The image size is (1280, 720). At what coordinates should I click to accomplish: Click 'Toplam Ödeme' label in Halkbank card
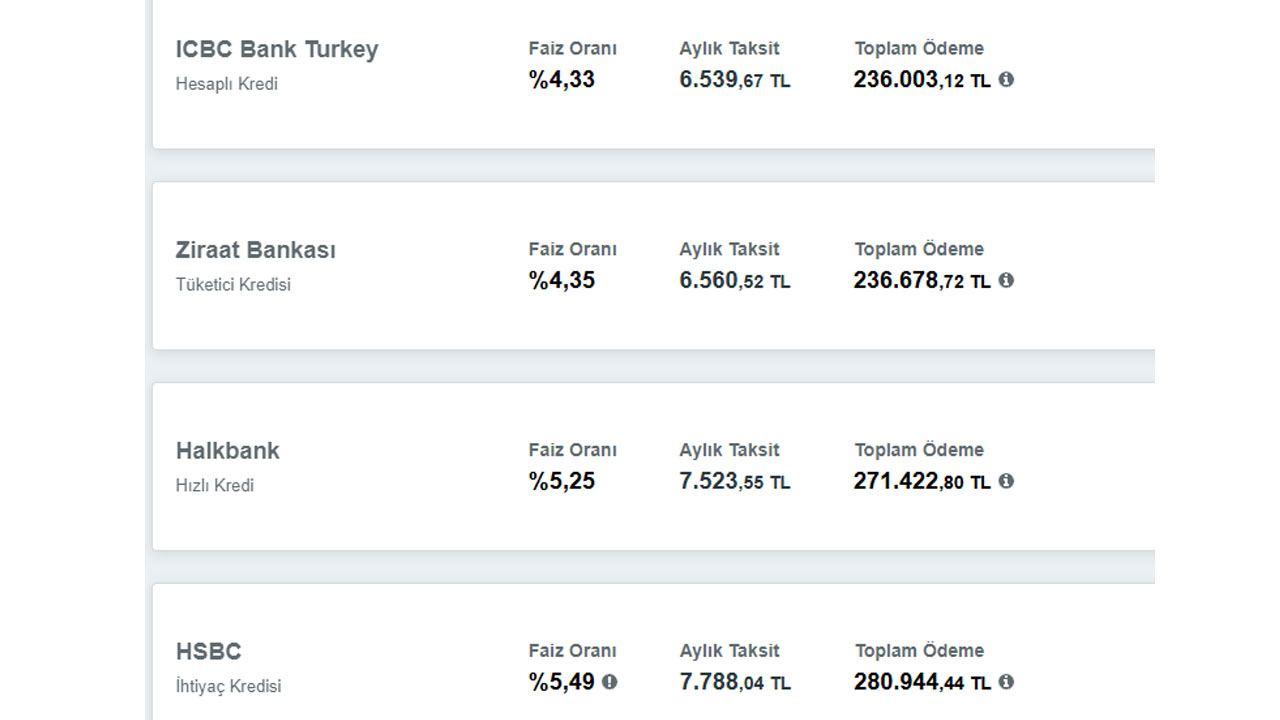pyautogui.click(x=919, y=450)
